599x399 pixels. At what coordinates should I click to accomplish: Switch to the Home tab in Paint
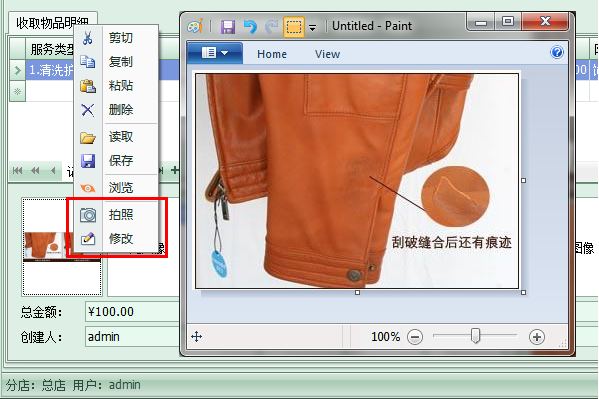point(272,54)
